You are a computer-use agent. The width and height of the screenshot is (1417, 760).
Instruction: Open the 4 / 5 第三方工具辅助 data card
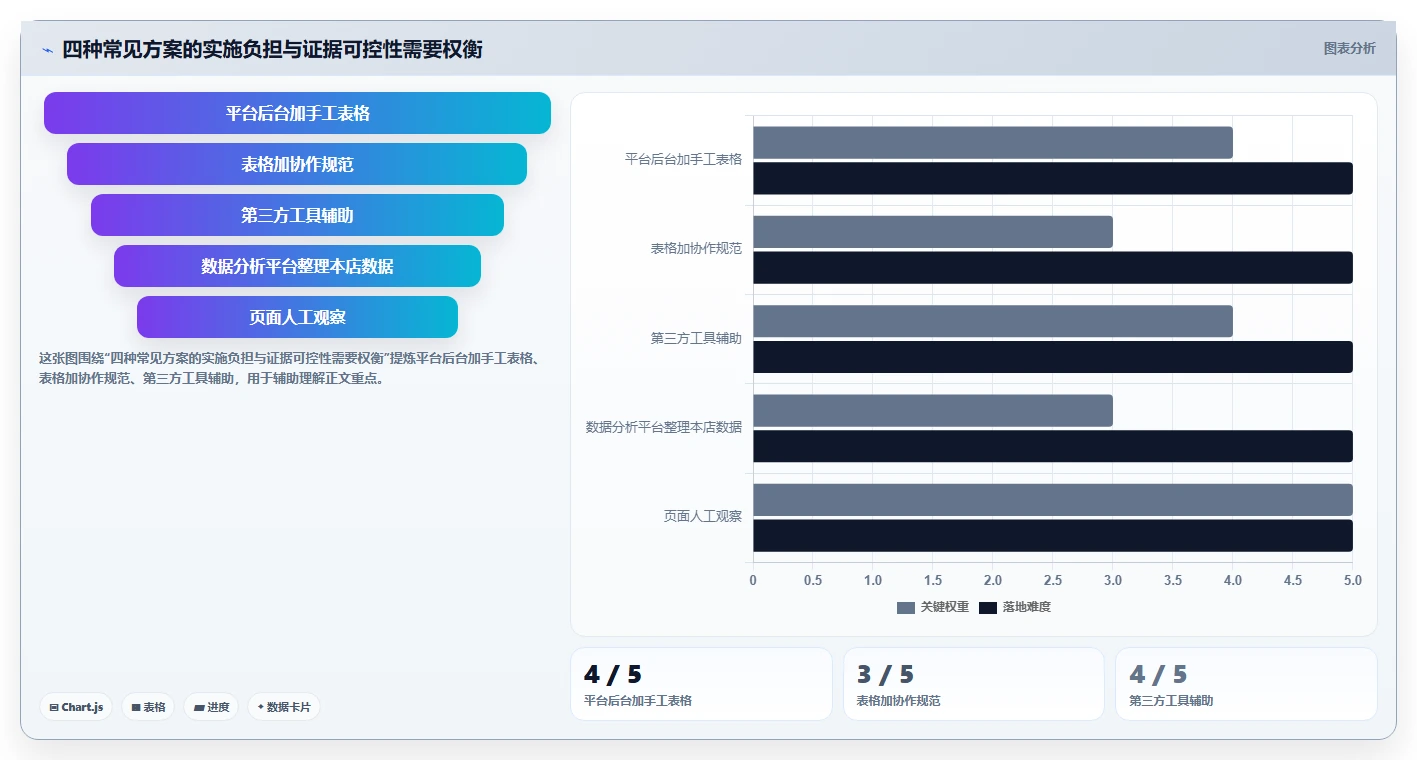pos(1246,684)
